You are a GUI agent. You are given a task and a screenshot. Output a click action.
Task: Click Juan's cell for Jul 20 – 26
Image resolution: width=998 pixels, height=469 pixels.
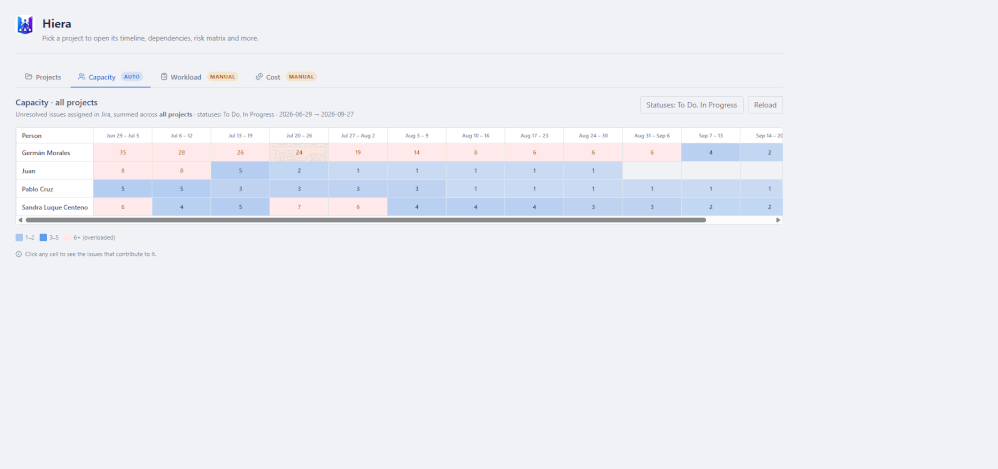pos(299,171)
